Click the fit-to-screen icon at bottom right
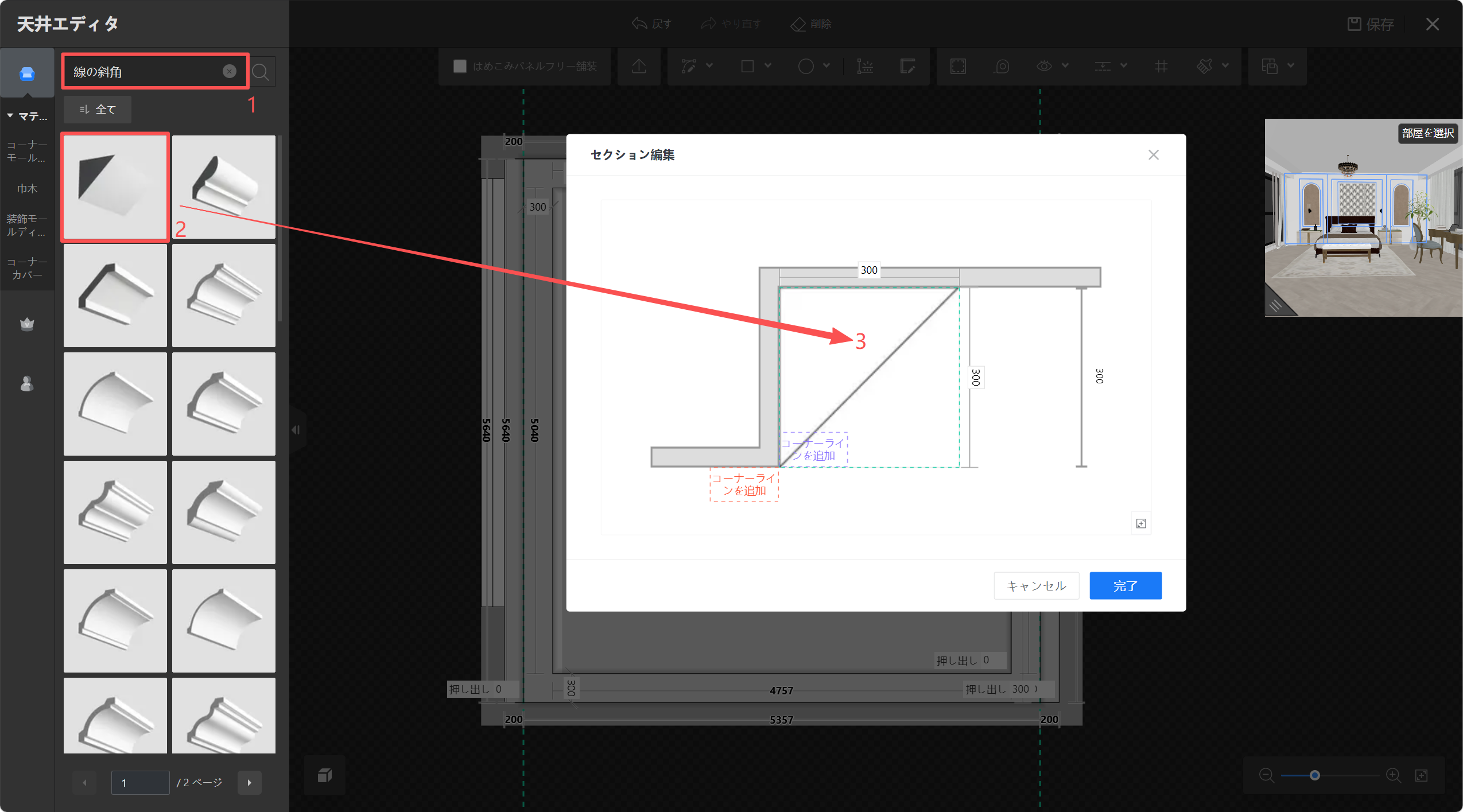 click(1421, 775)
